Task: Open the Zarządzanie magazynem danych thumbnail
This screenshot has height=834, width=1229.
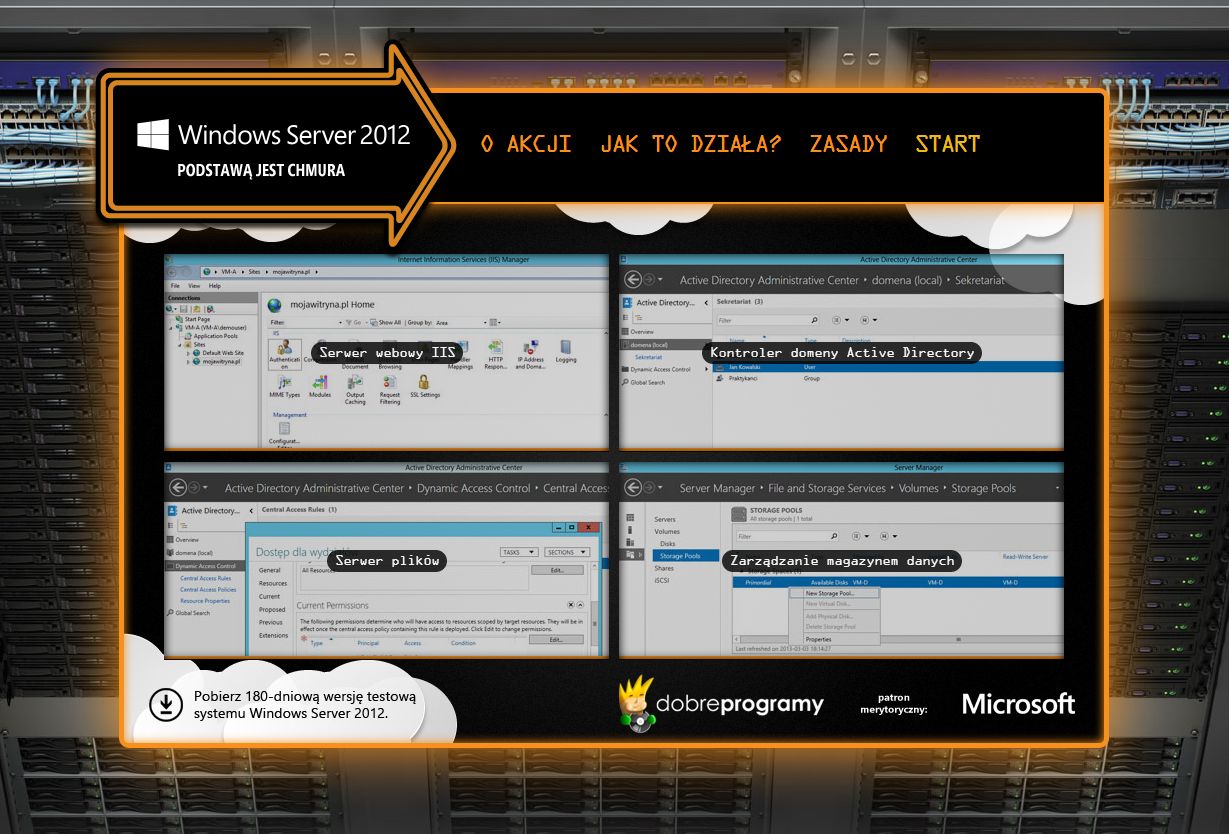Action: [x=841, y=560]
